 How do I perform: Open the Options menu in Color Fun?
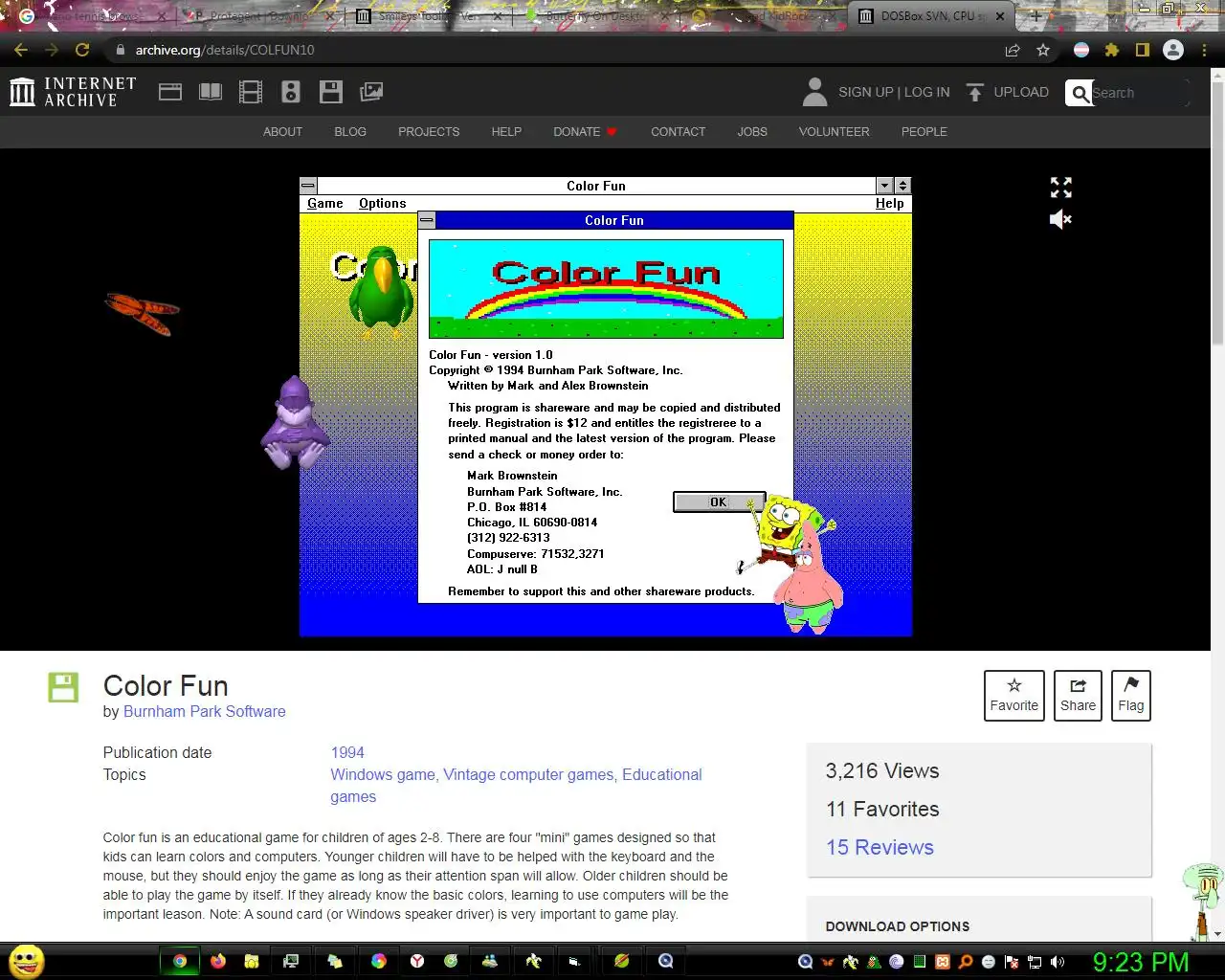click(x=383, y=203)
